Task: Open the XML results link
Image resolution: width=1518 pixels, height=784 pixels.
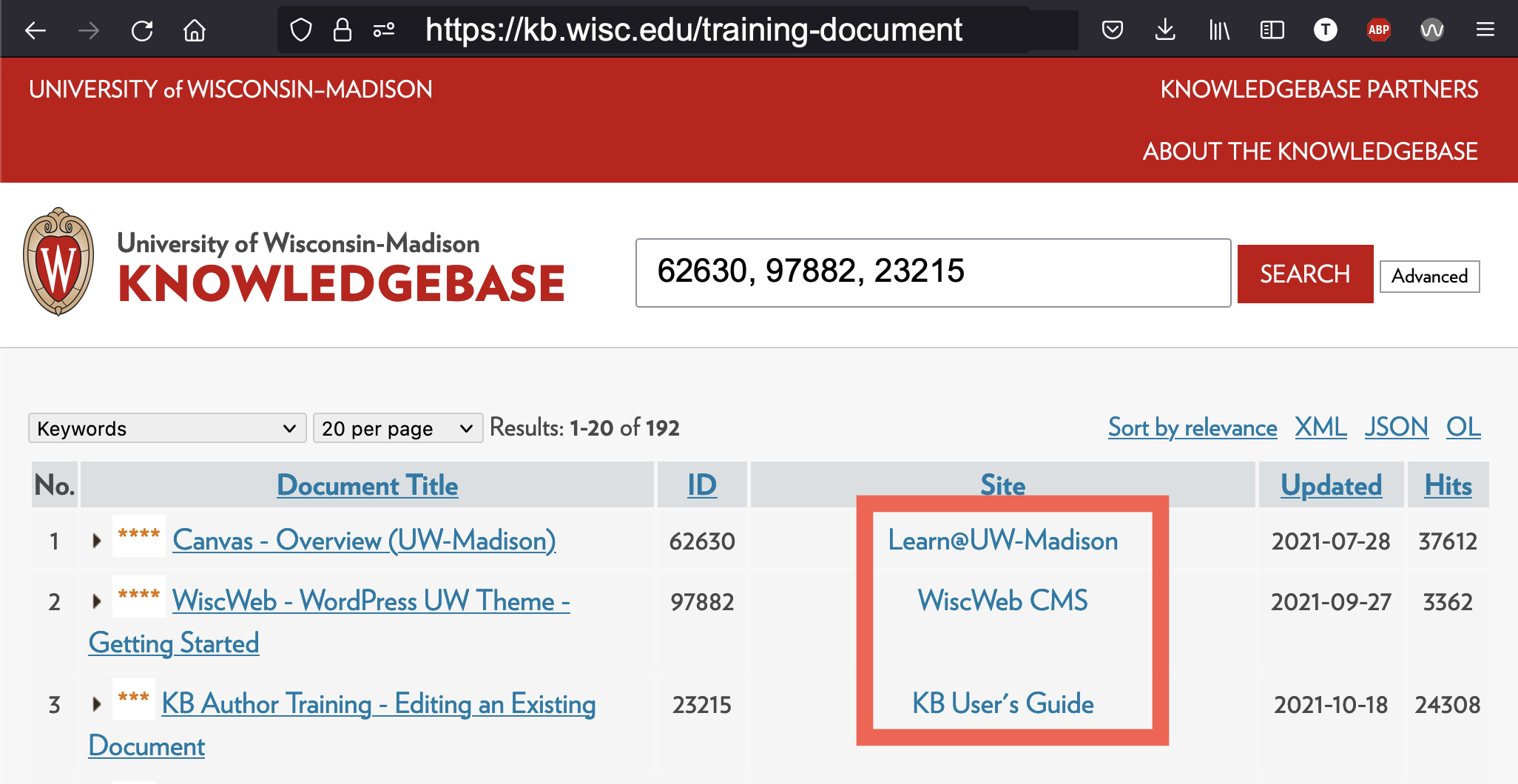Action: [1320, 428]
